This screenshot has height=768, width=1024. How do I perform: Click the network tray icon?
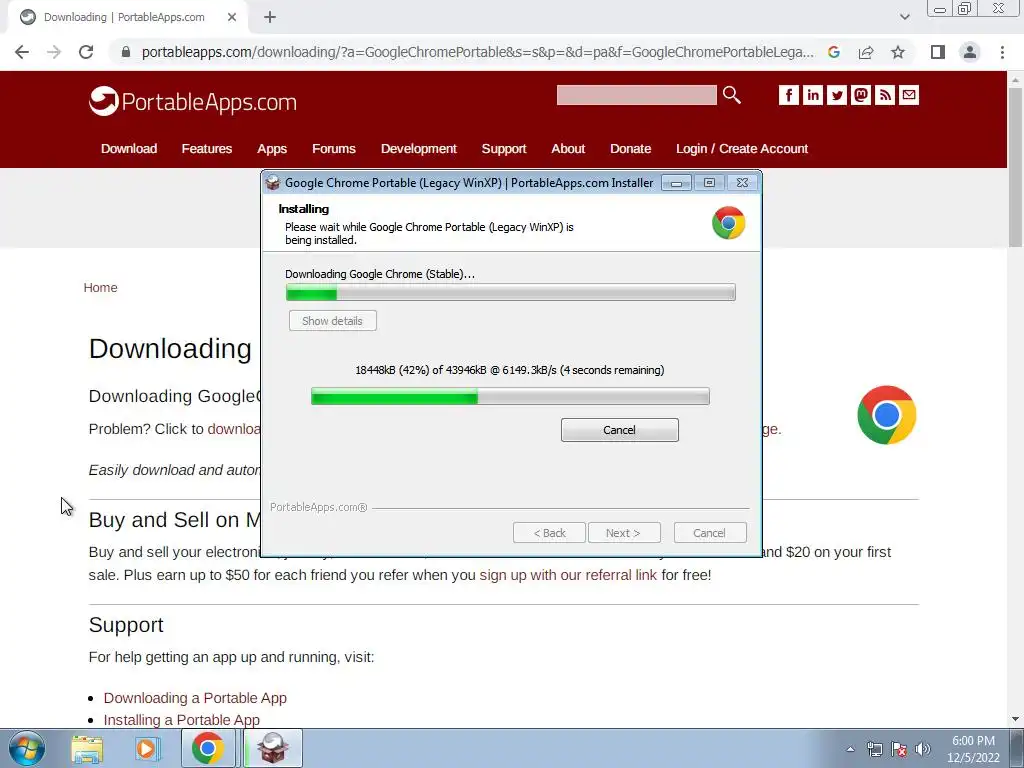[874, 749]
